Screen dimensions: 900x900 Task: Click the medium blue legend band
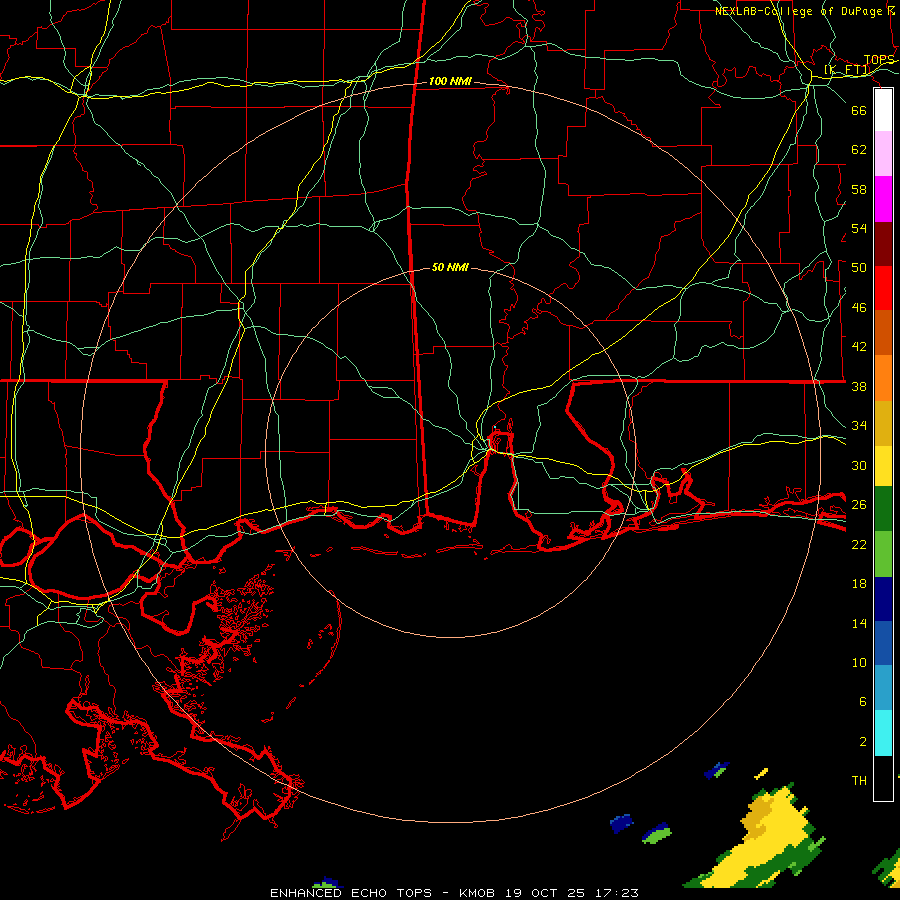tap(883, 643)
